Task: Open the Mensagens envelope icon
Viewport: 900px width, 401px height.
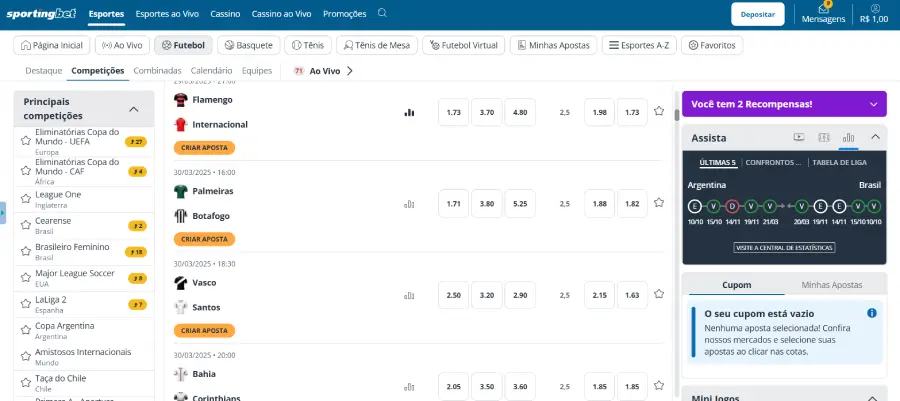Action: click(x=823, y=9)
